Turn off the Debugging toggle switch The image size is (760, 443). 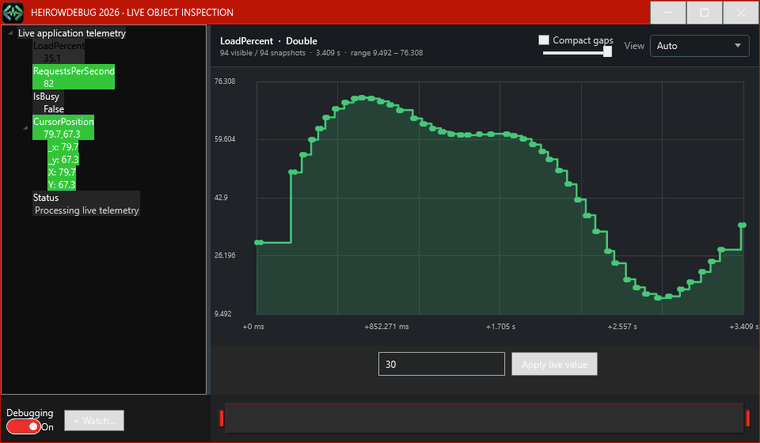[x=23, y=427]
